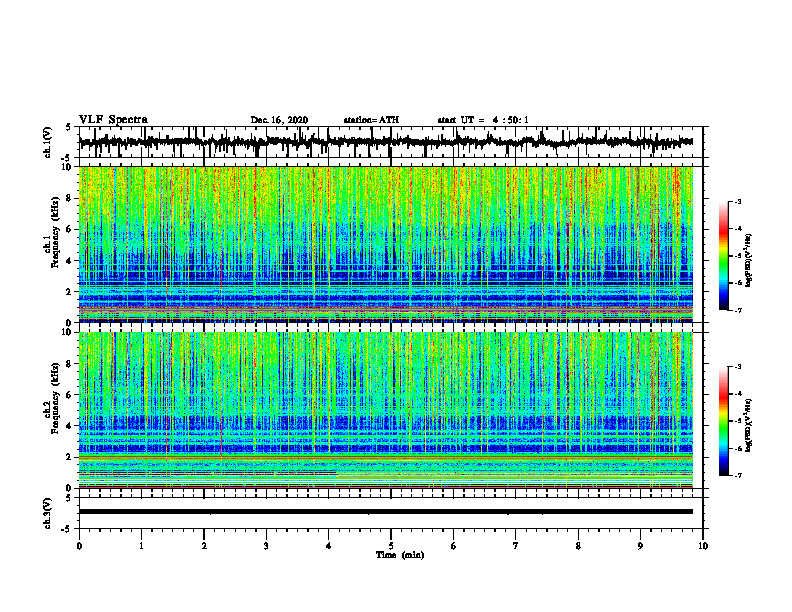
Task: Click time axis tick label '9'
Action: click(640, 546)
